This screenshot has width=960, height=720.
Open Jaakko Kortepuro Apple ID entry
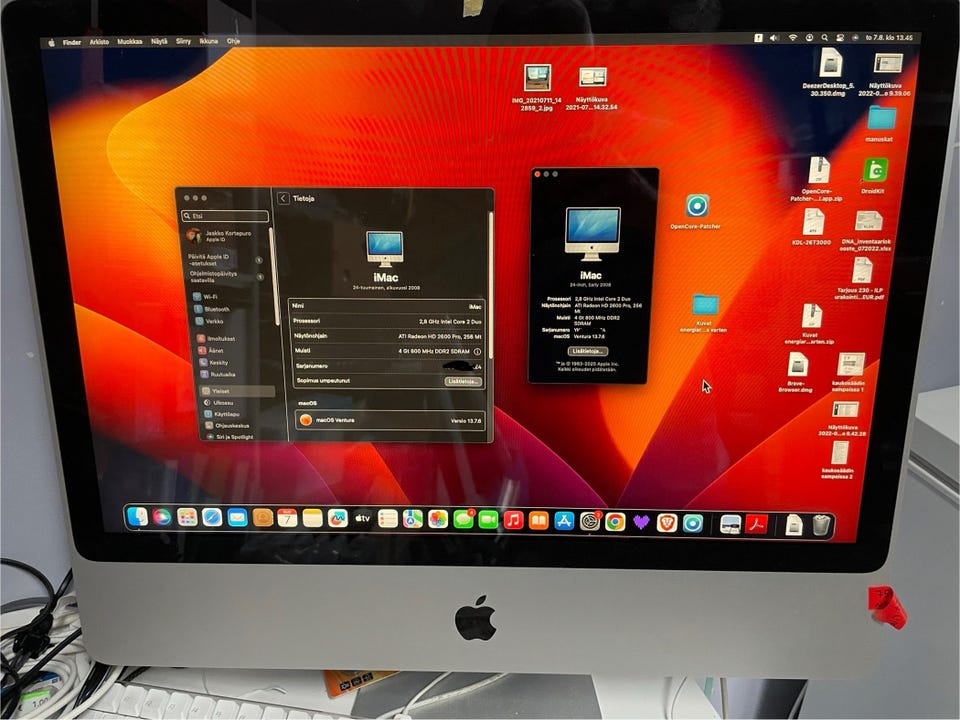pyautogui.click(x=220, y=236)
